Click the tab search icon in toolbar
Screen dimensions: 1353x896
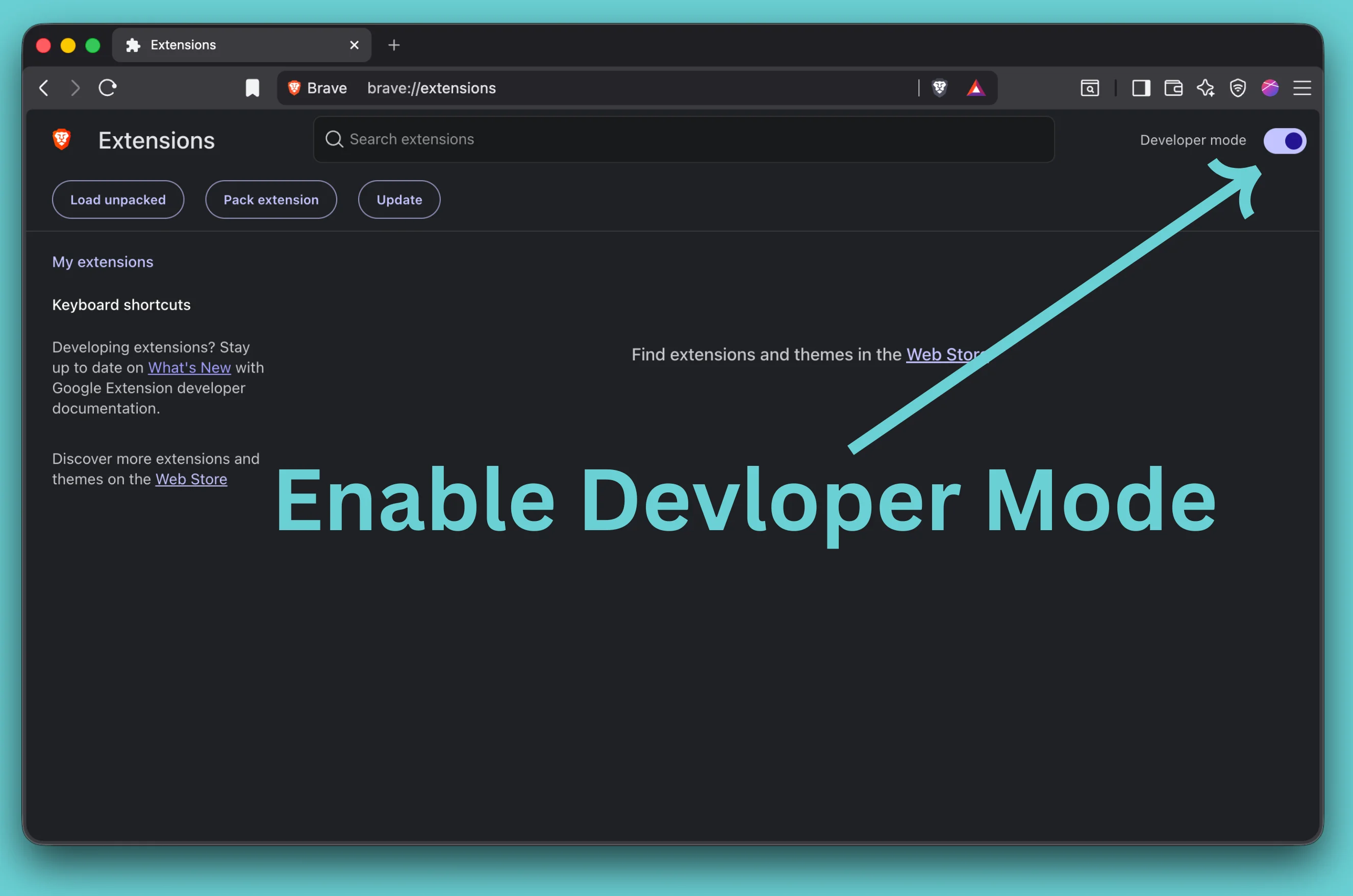tap(1090, 88)
